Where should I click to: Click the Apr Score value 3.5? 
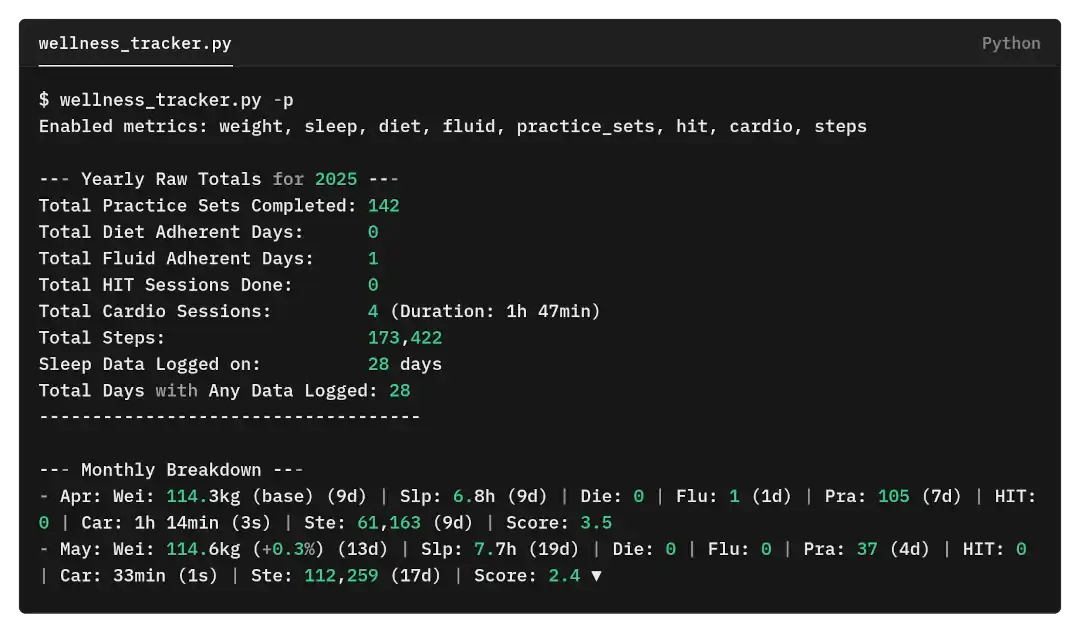click(x=596, y=523)
